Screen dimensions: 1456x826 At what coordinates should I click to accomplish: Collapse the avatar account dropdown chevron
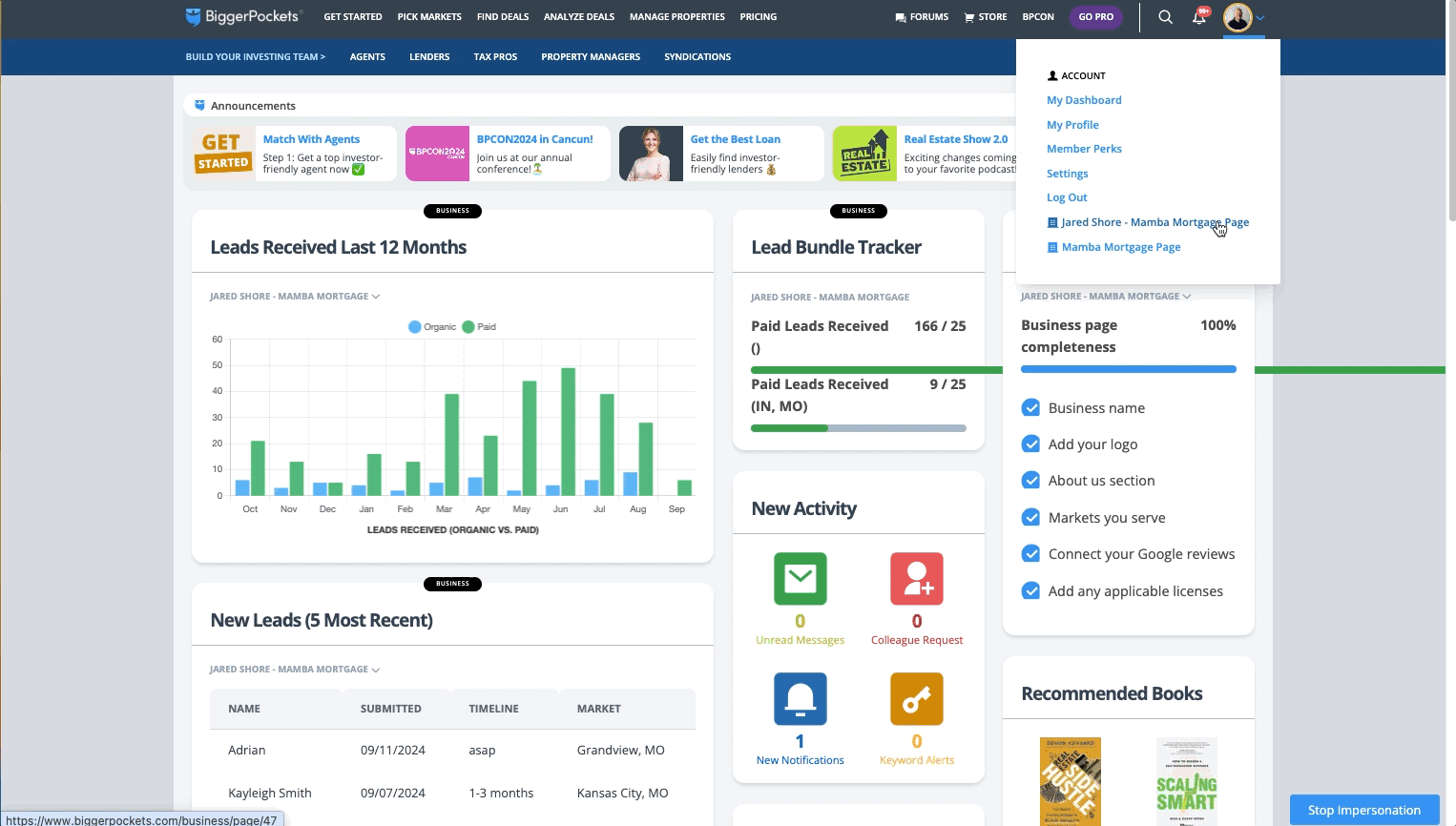(x=1261, y=17)
